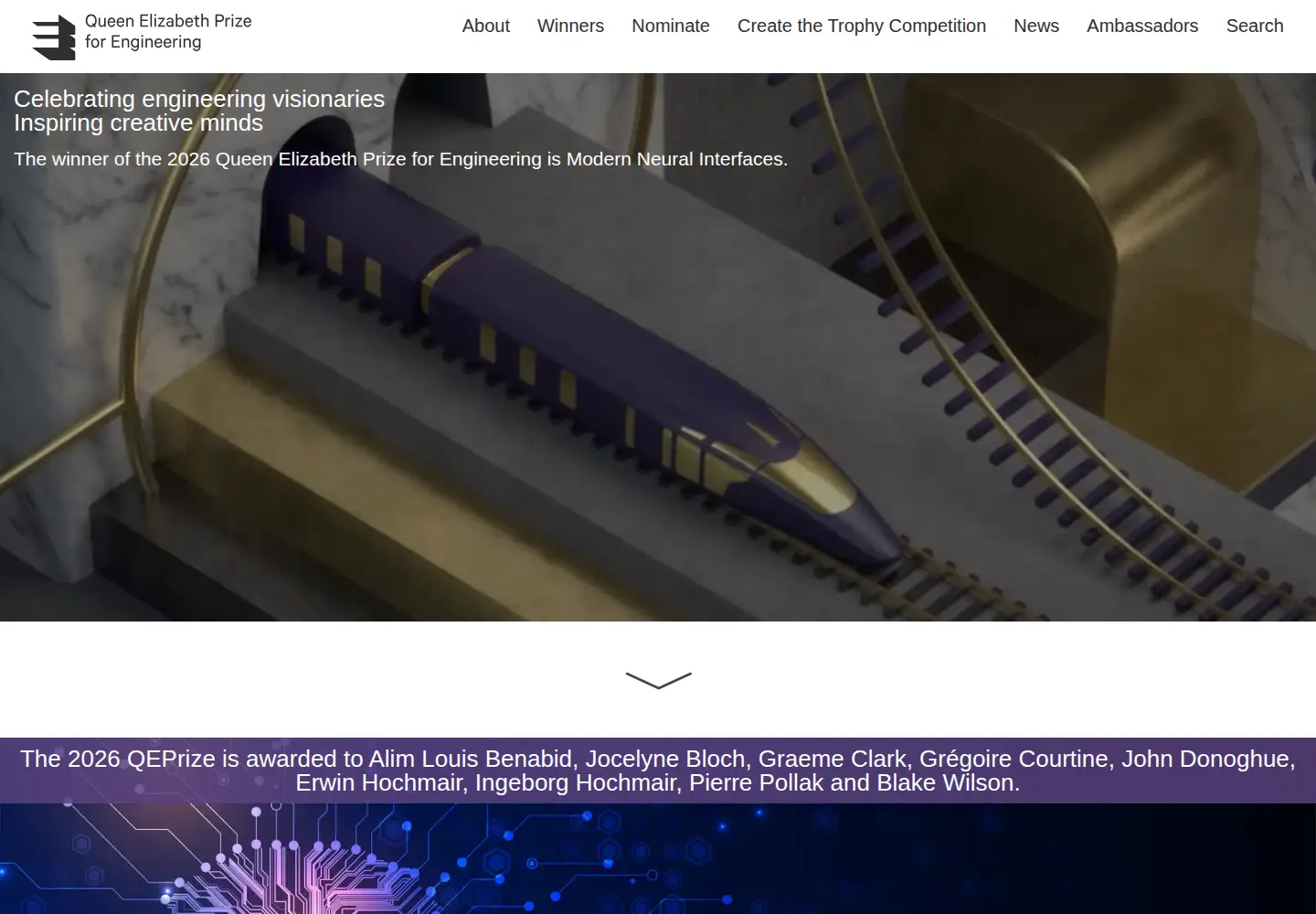Open Create the Trophy Competition page
The image size is (1316, 914).
coord(862,26)
